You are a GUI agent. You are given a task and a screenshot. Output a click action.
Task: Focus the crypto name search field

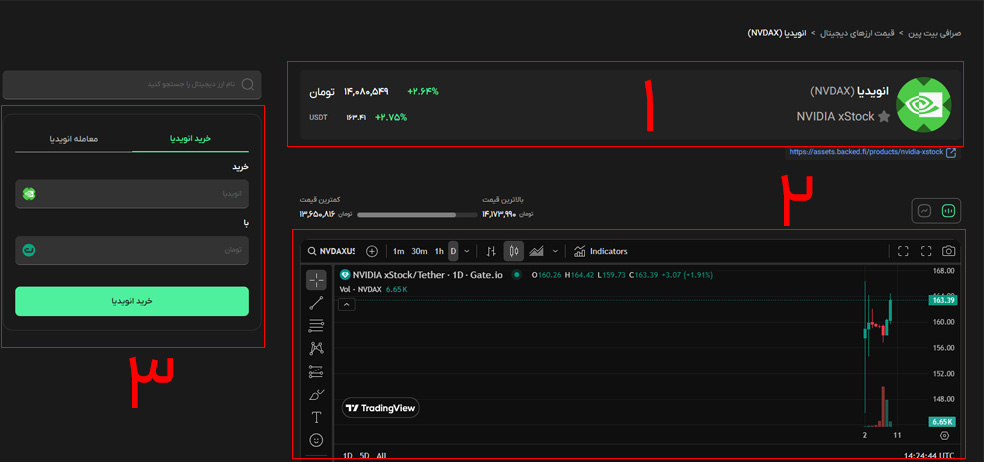click(x=132, y=85)
